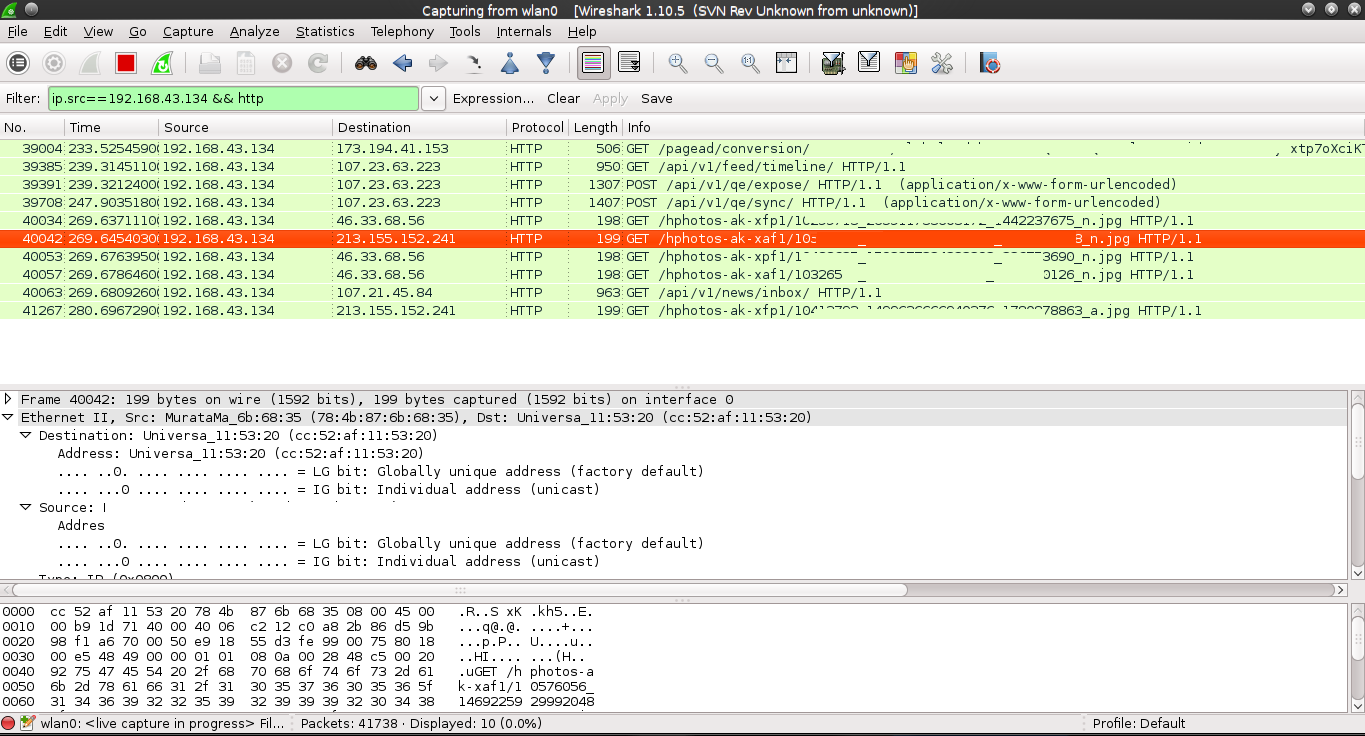Image resolution: width=1365 pixels, height=736 pixels.
Task: Toggle colorize packet list
Action: click(593, 64)
